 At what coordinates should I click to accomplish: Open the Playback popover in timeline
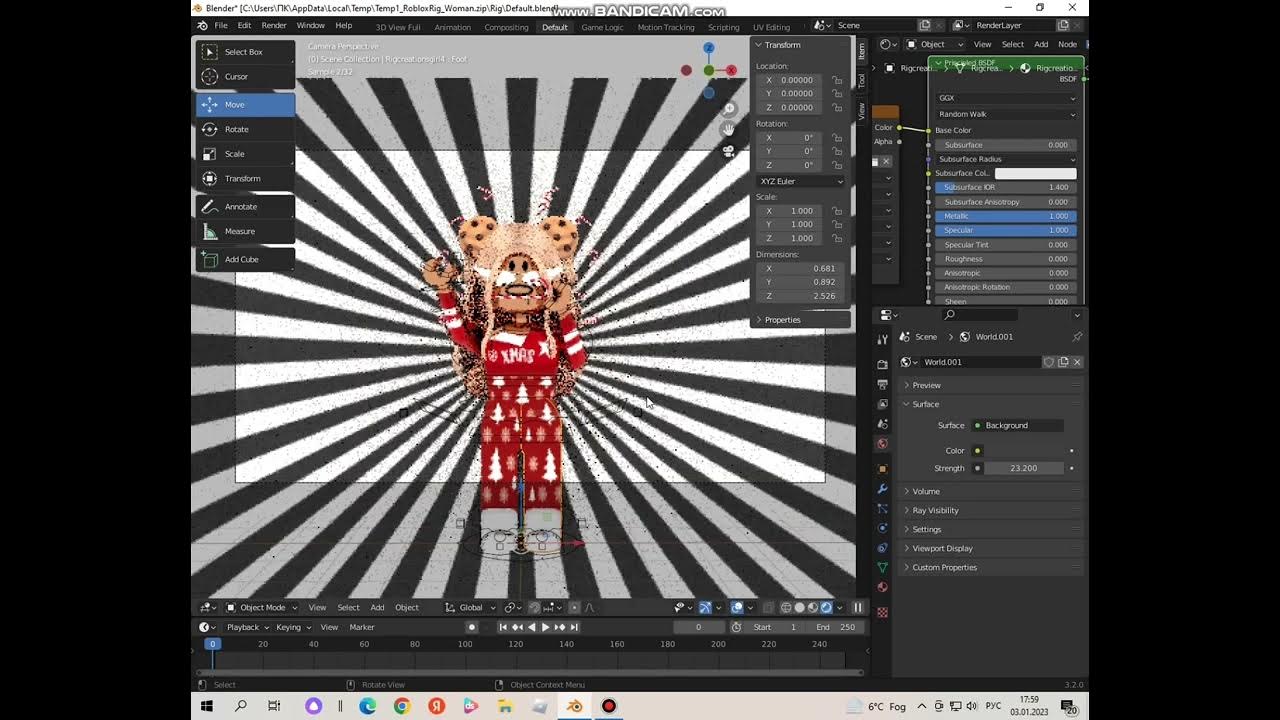[x=246, y=627]
